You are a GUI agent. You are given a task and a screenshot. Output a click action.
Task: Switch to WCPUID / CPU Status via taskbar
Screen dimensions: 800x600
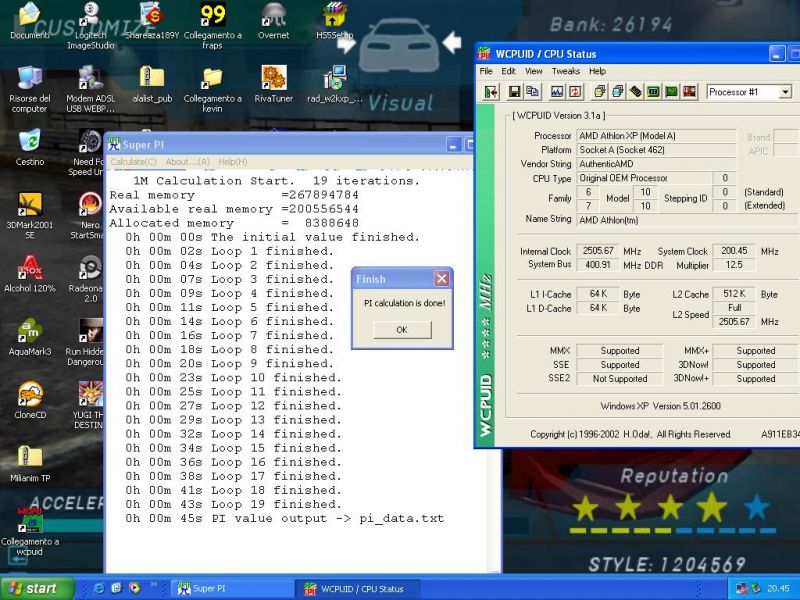[x=359, y=589]
